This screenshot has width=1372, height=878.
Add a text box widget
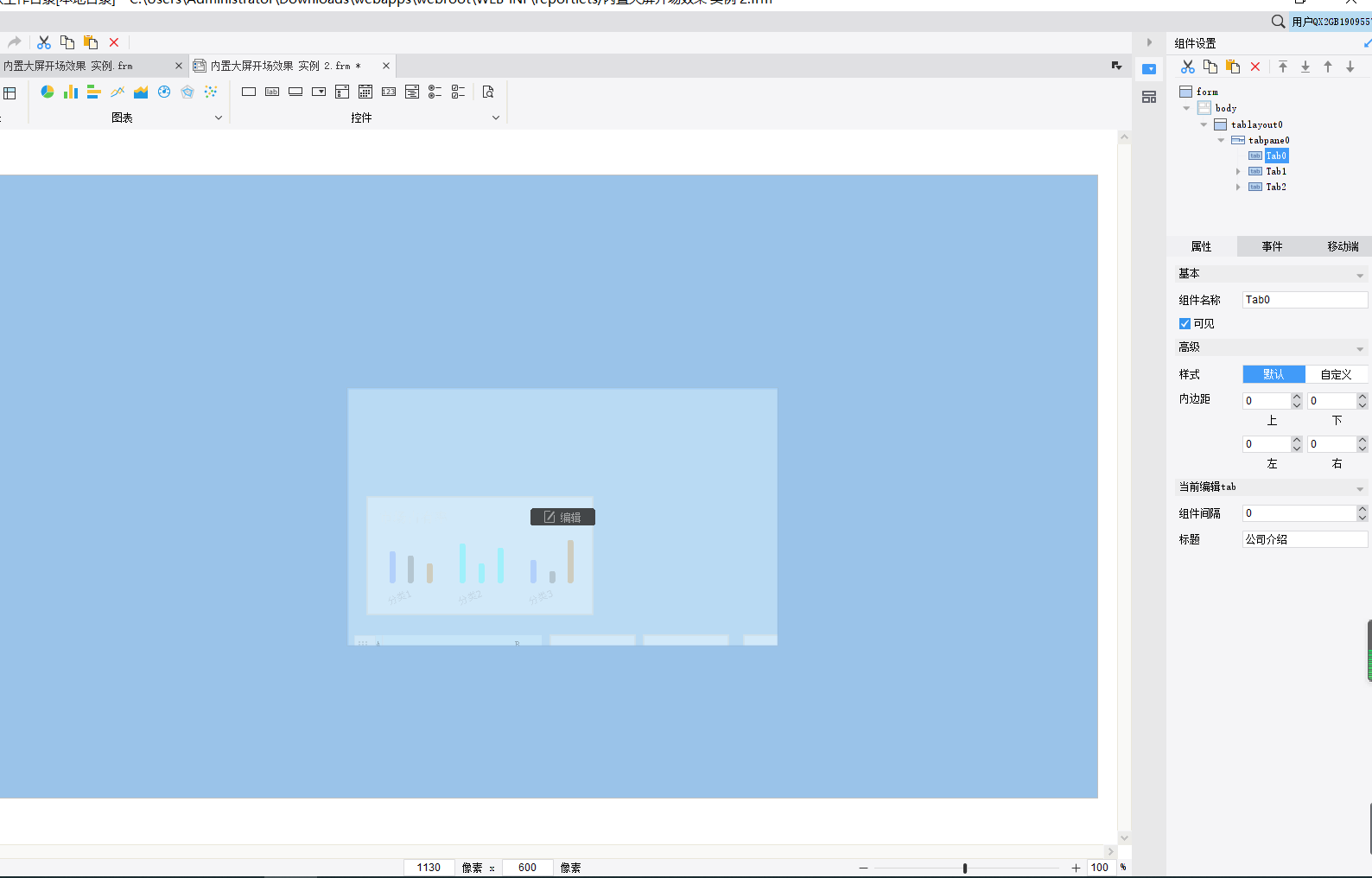pyautogui.click(x=249, y=92)
